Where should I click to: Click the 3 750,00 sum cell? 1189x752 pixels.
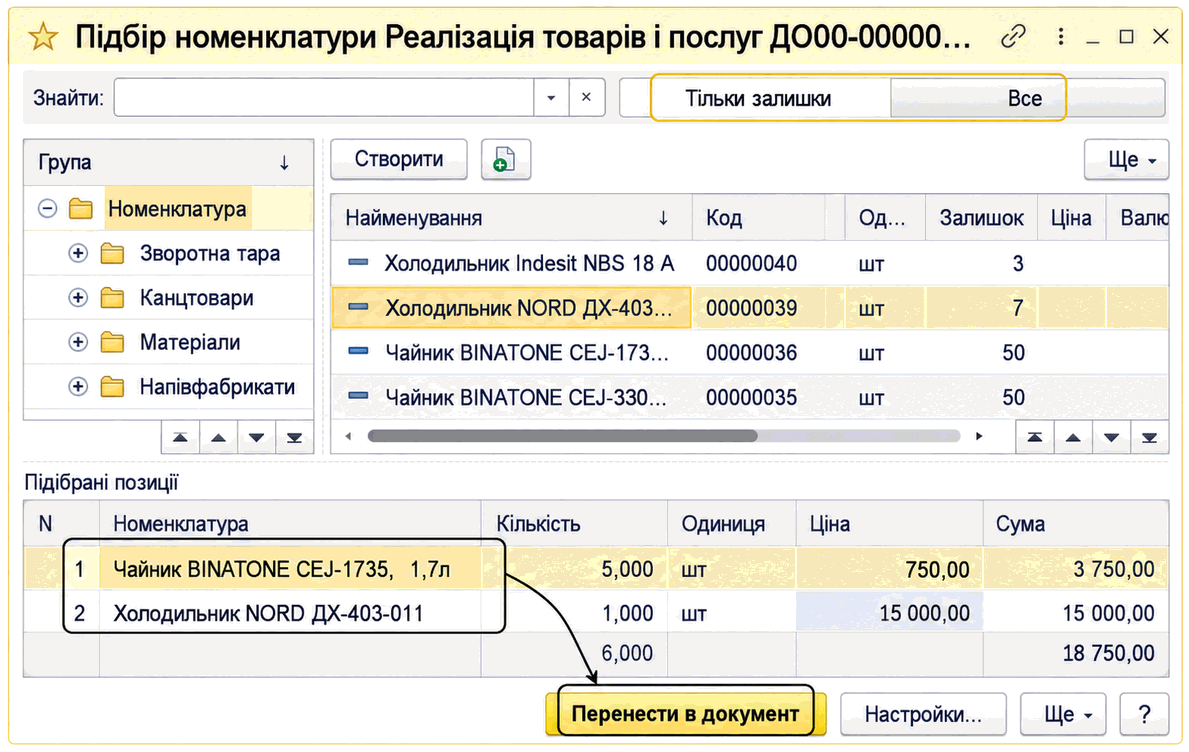[1076, 569]
